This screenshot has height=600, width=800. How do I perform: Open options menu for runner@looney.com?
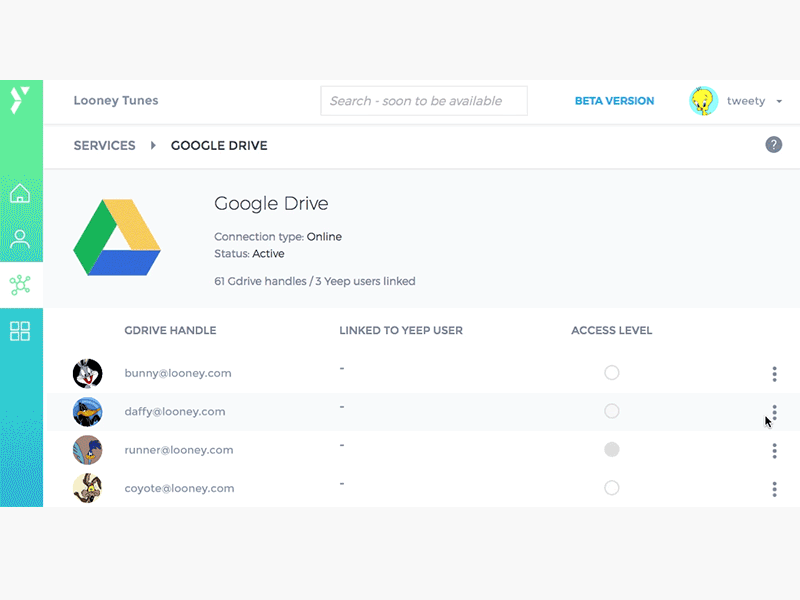pyautogui.click(x=774, y=451)
